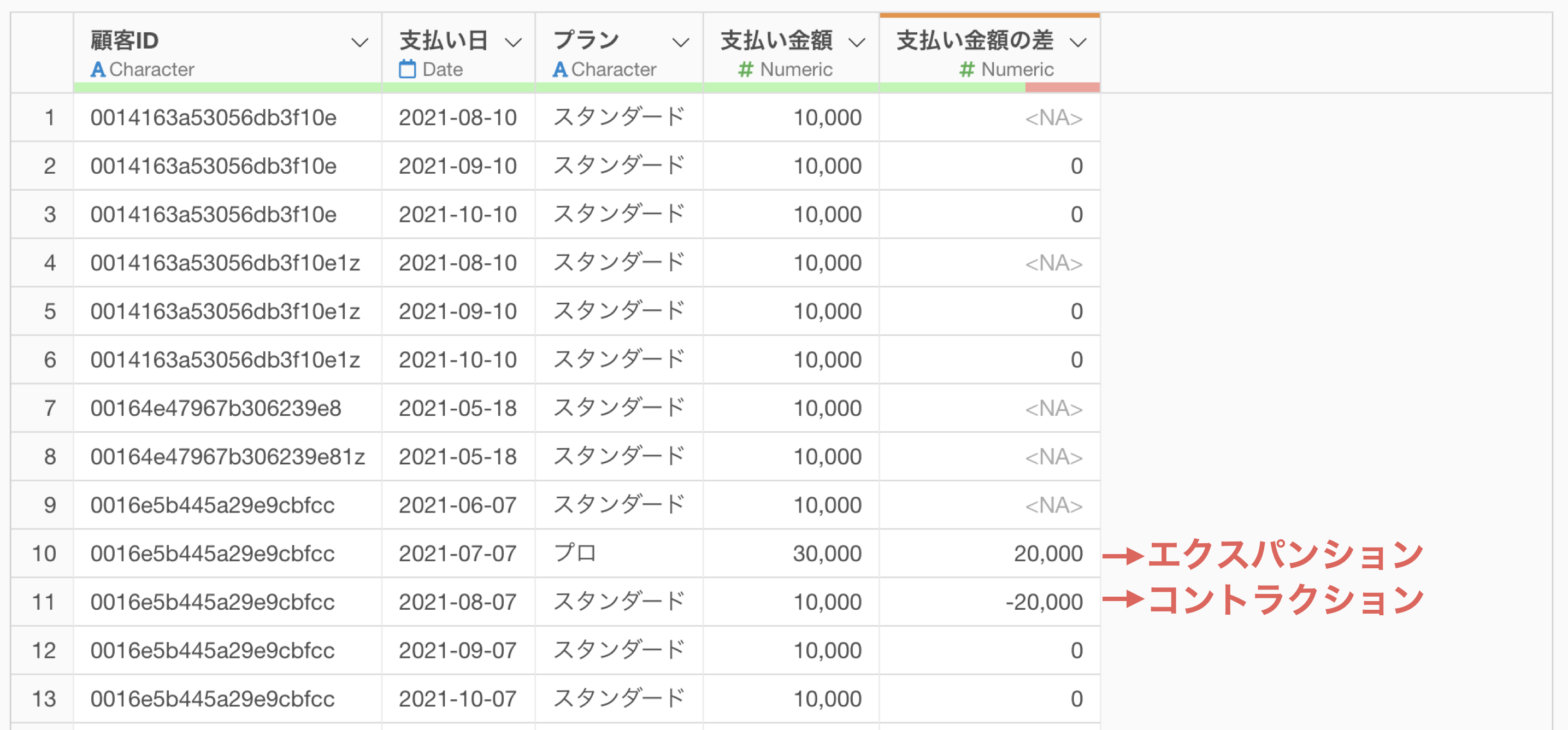
Task: Click the Character type icon under プラン
Action: tap(560, 69)
